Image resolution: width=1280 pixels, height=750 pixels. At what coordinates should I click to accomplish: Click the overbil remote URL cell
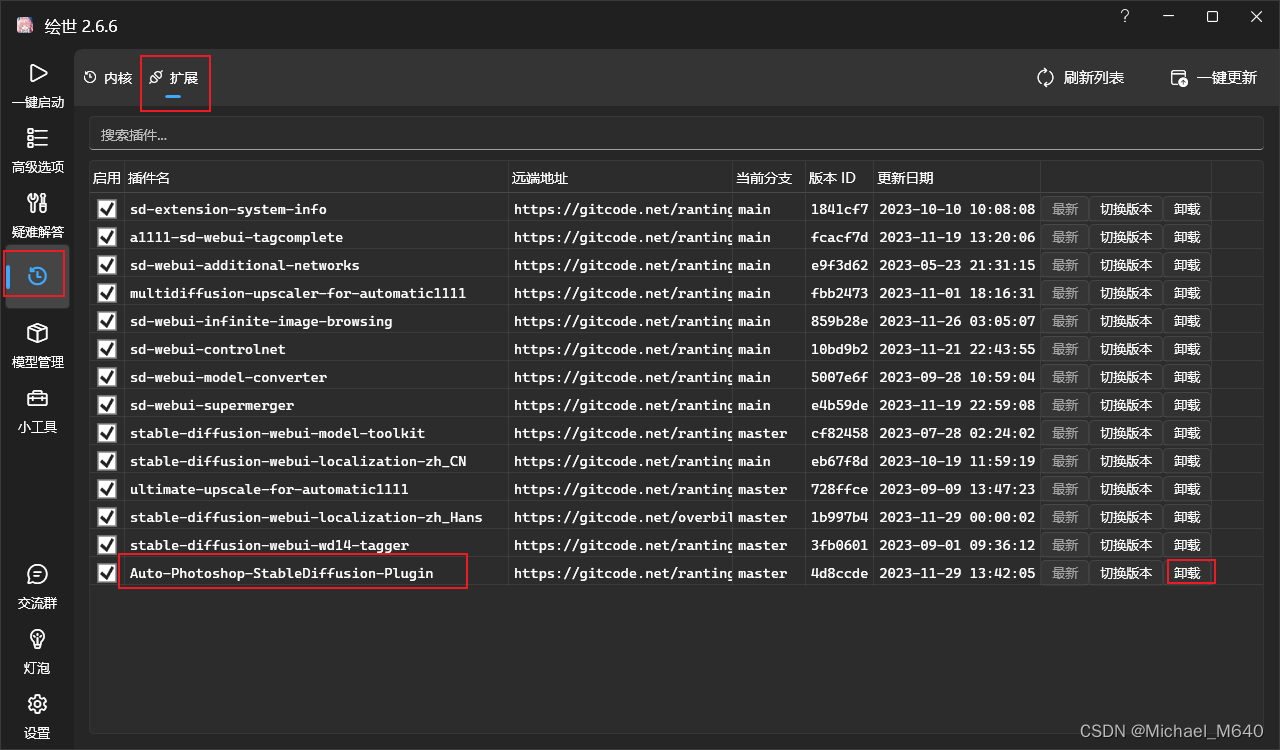pos(621,517)
